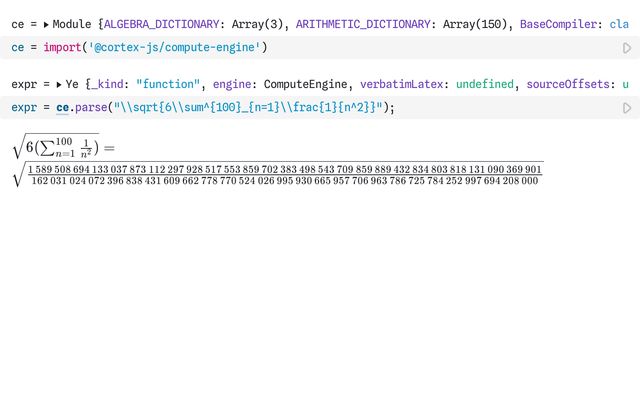Click the BaseCompiler property in the Module output
Image resolution: width=640 pixels, height=400 pixels.
tap(558, 24)
